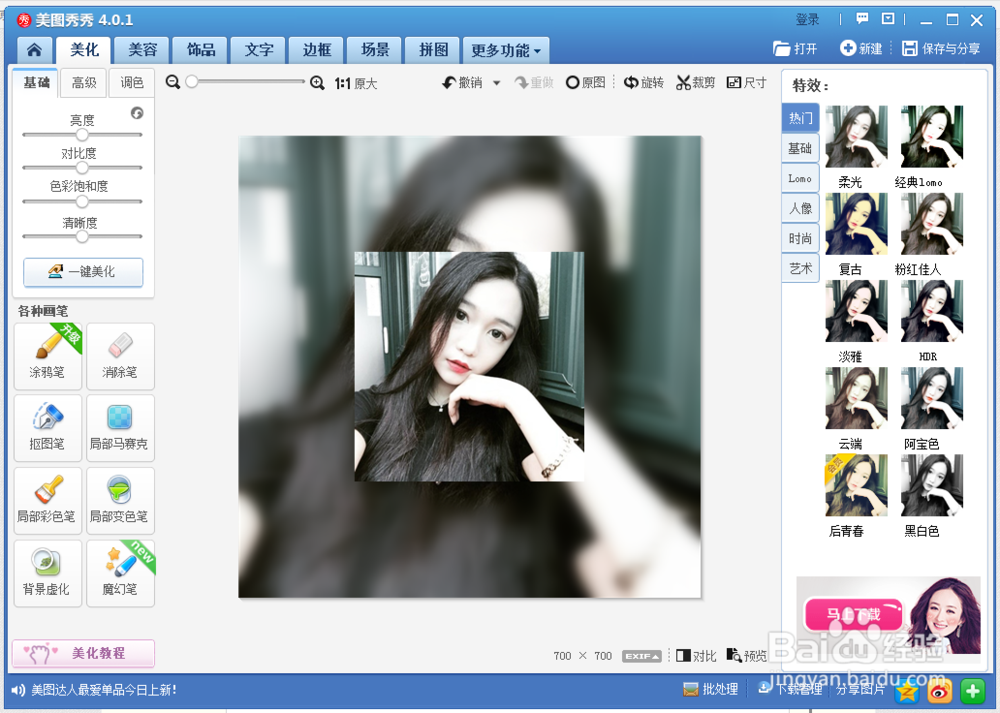
Task: Toggle the 对比 image comparison view
Action: [x=696, y=655]
